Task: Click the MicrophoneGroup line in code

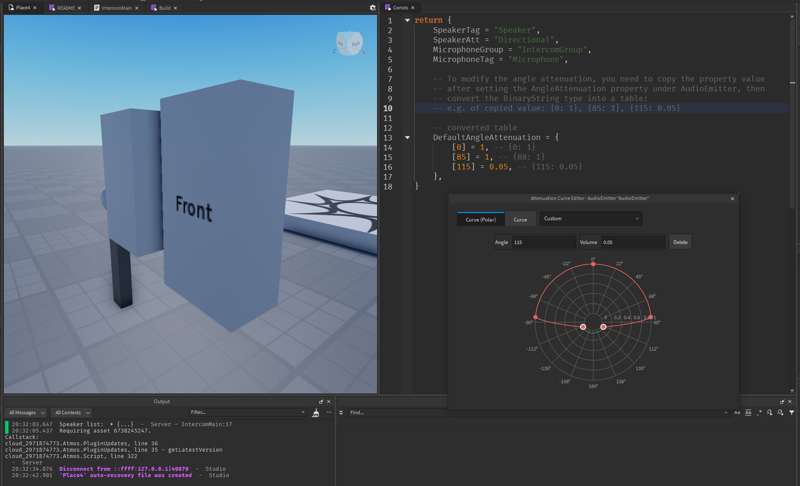Action: pos(511,49)
